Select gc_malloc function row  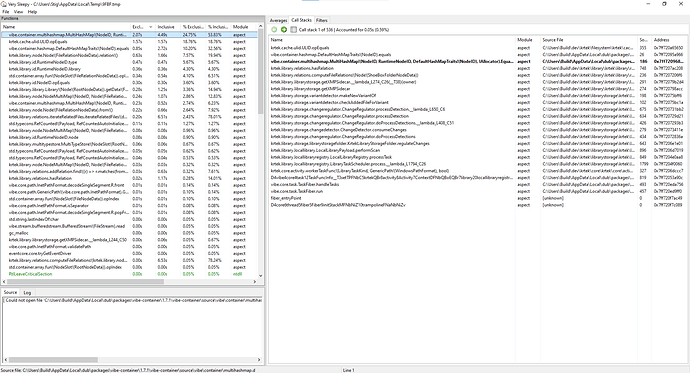coord(129,233)
